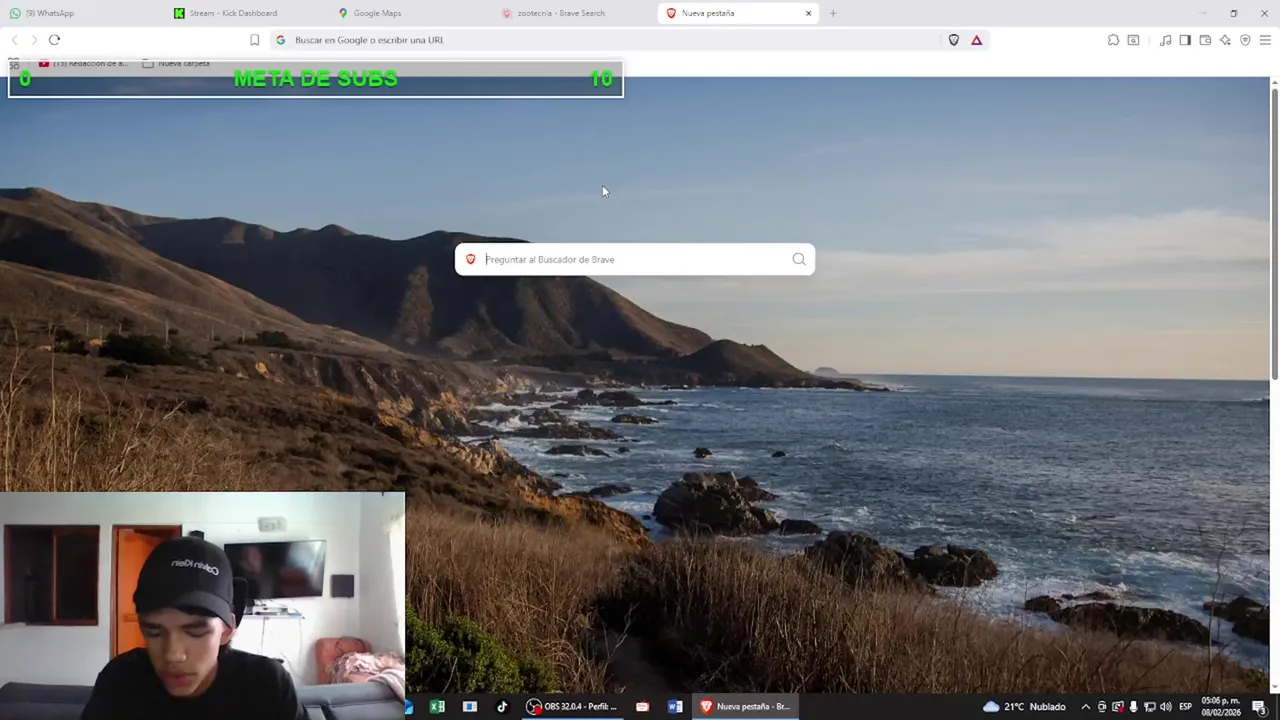Image resolution: width=1280 pixels, height=720 pixels.
Task: Open Excel from the taskbar
Action: [437, 706]
